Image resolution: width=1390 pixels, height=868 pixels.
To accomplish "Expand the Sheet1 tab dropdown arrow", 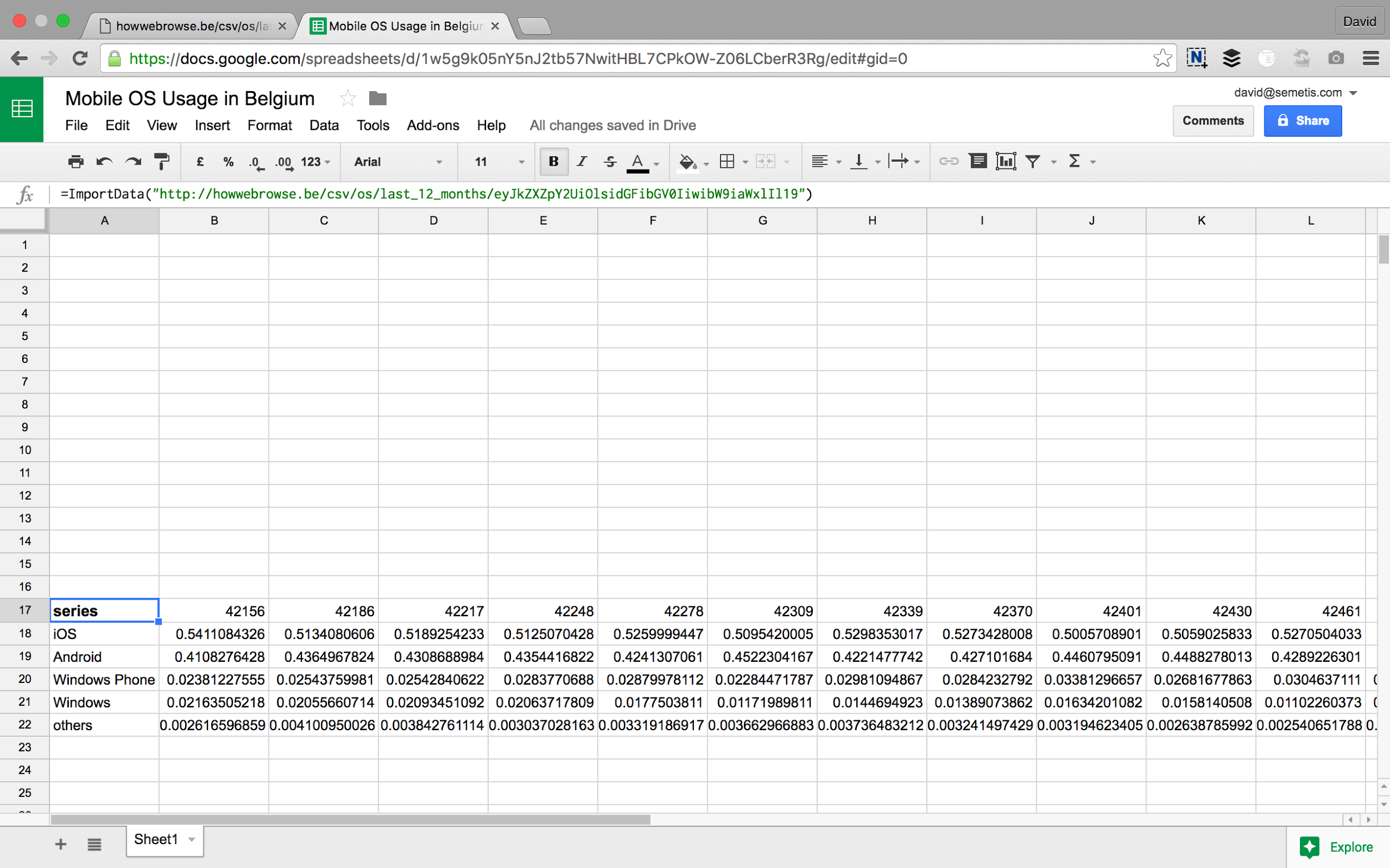I will click(x=192, y=839).
